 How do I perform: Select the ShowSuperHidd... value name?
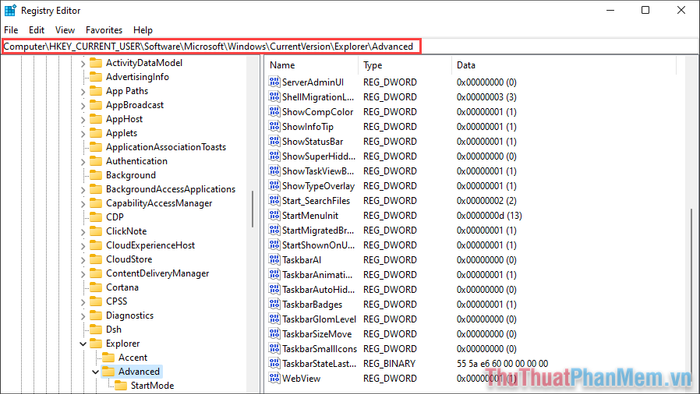pyautogui.click(x=319, y=156)
